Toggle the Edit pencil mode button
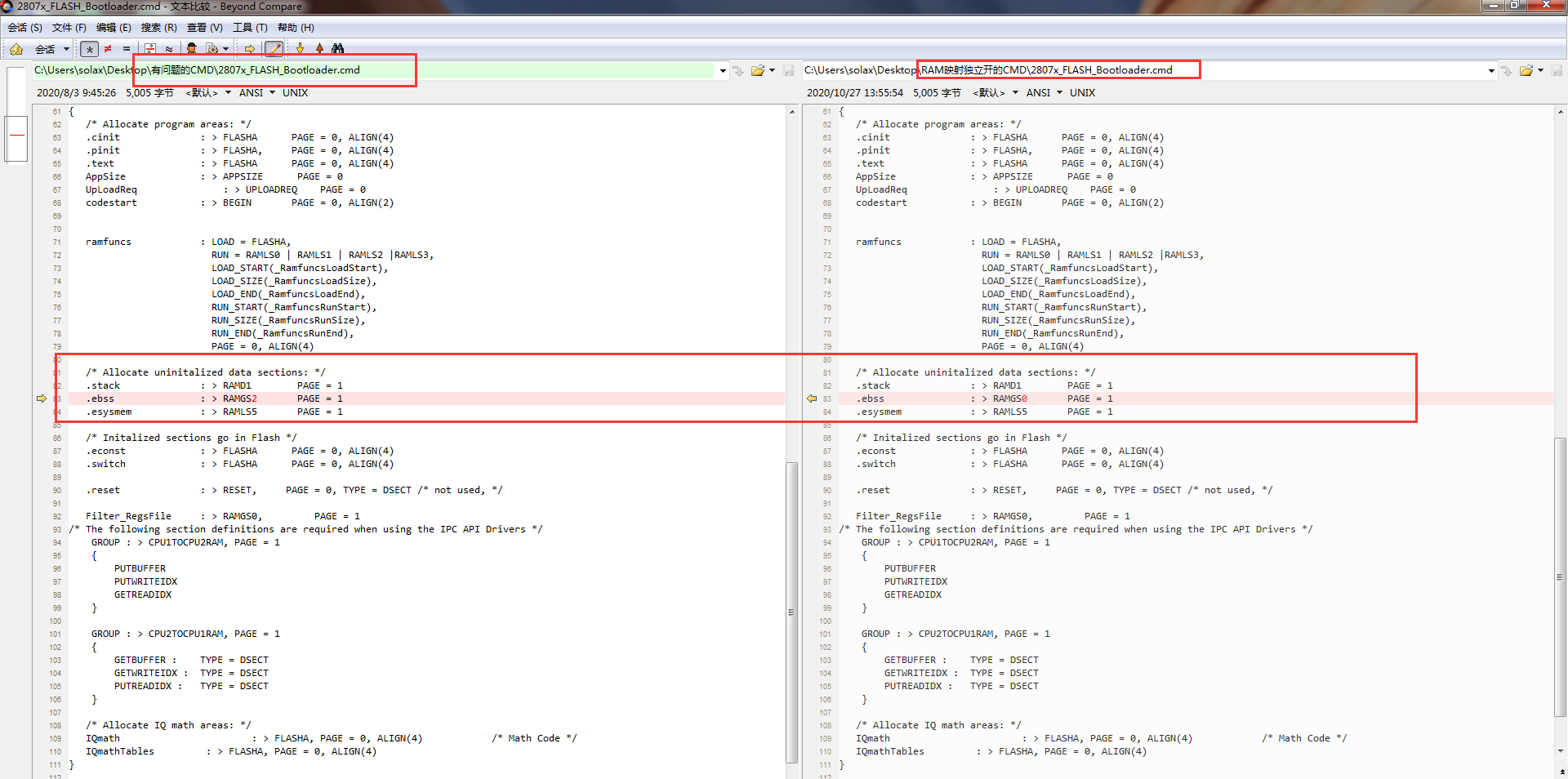This screenshot has height=779, width=1568. point(274,49)
